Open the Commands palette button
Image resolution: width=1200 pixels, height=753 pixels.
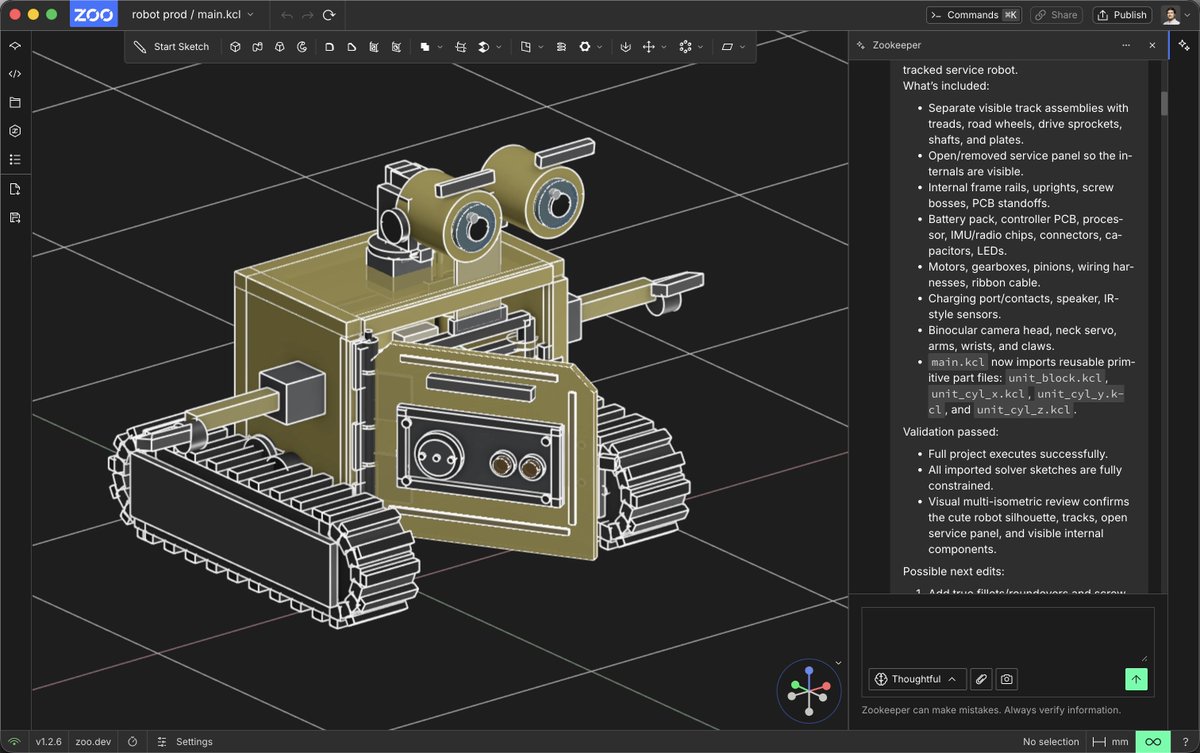(972, 15)
